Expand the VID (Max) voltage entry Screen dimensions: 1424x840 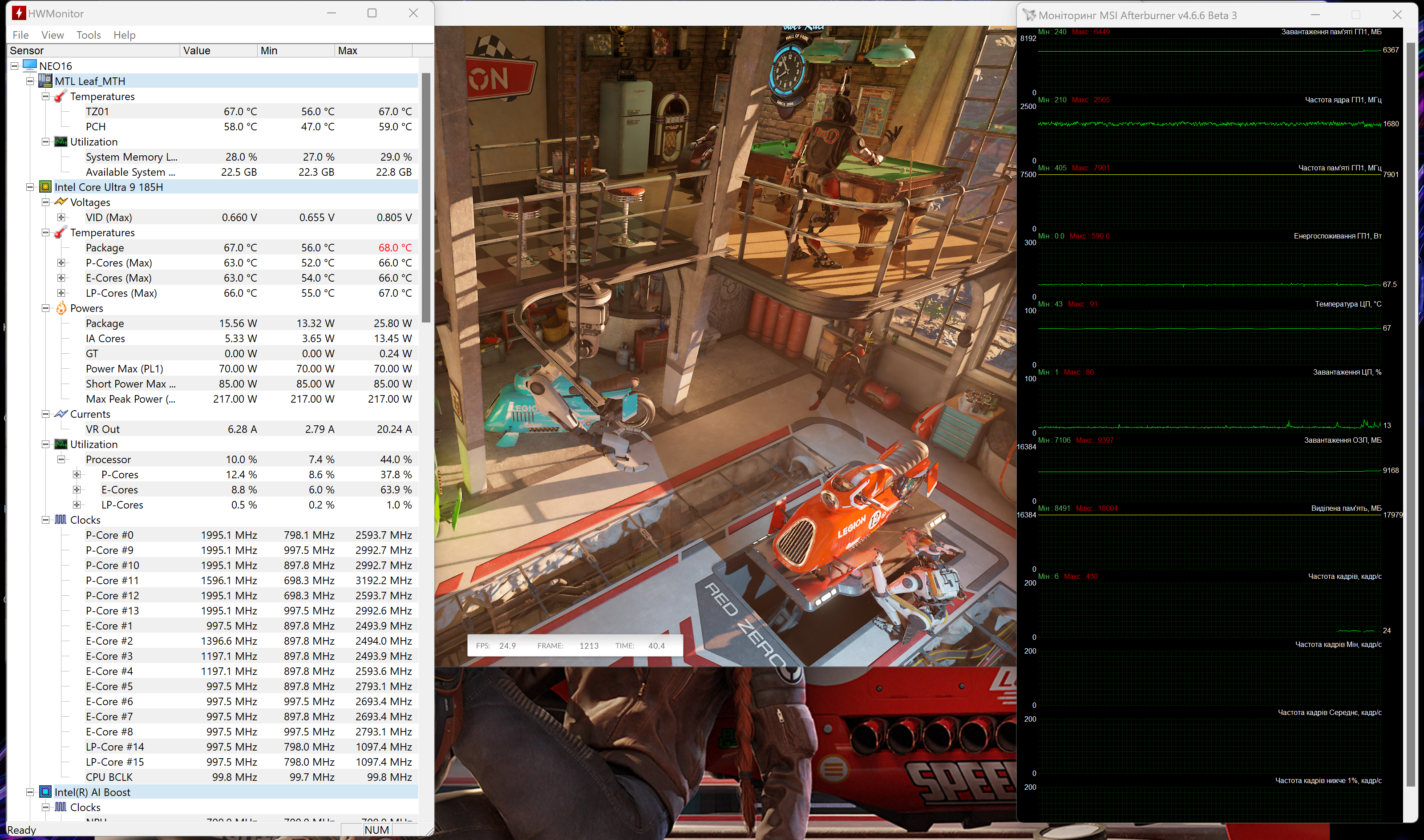click(x=61, y=218)
